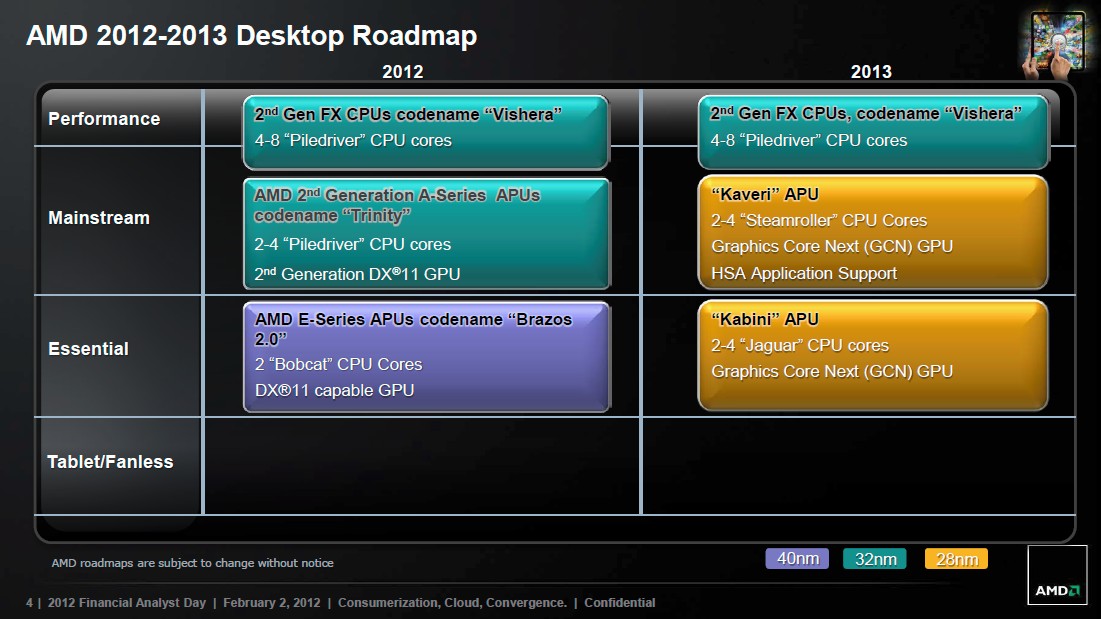Image resolution: width=1101 pixels, height=619 pixels.
Task: Select the Essential row label
Action: point(88,349)
